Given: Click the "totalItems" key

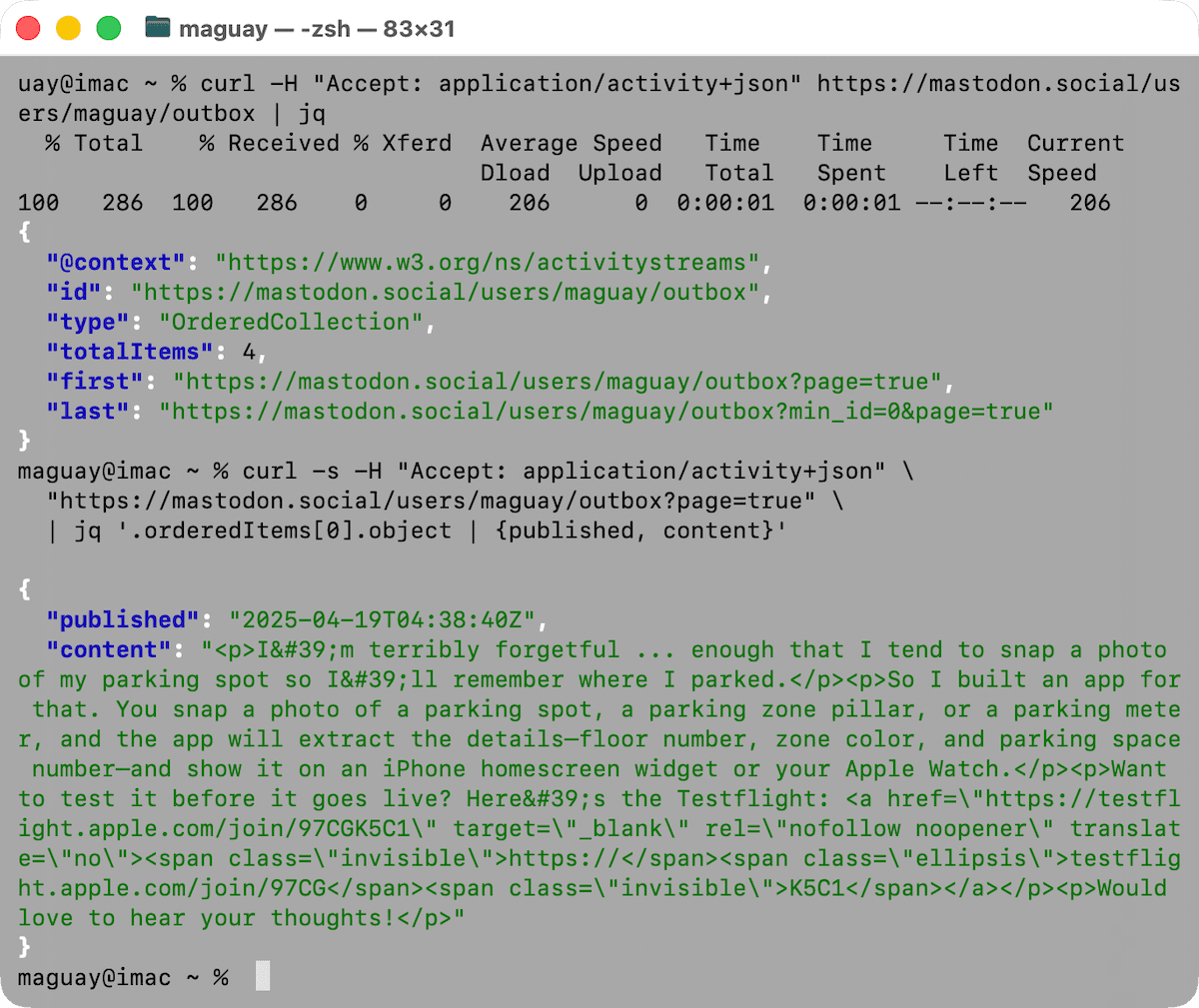Looking at the screenshot, I should click(x=129, y=352).
